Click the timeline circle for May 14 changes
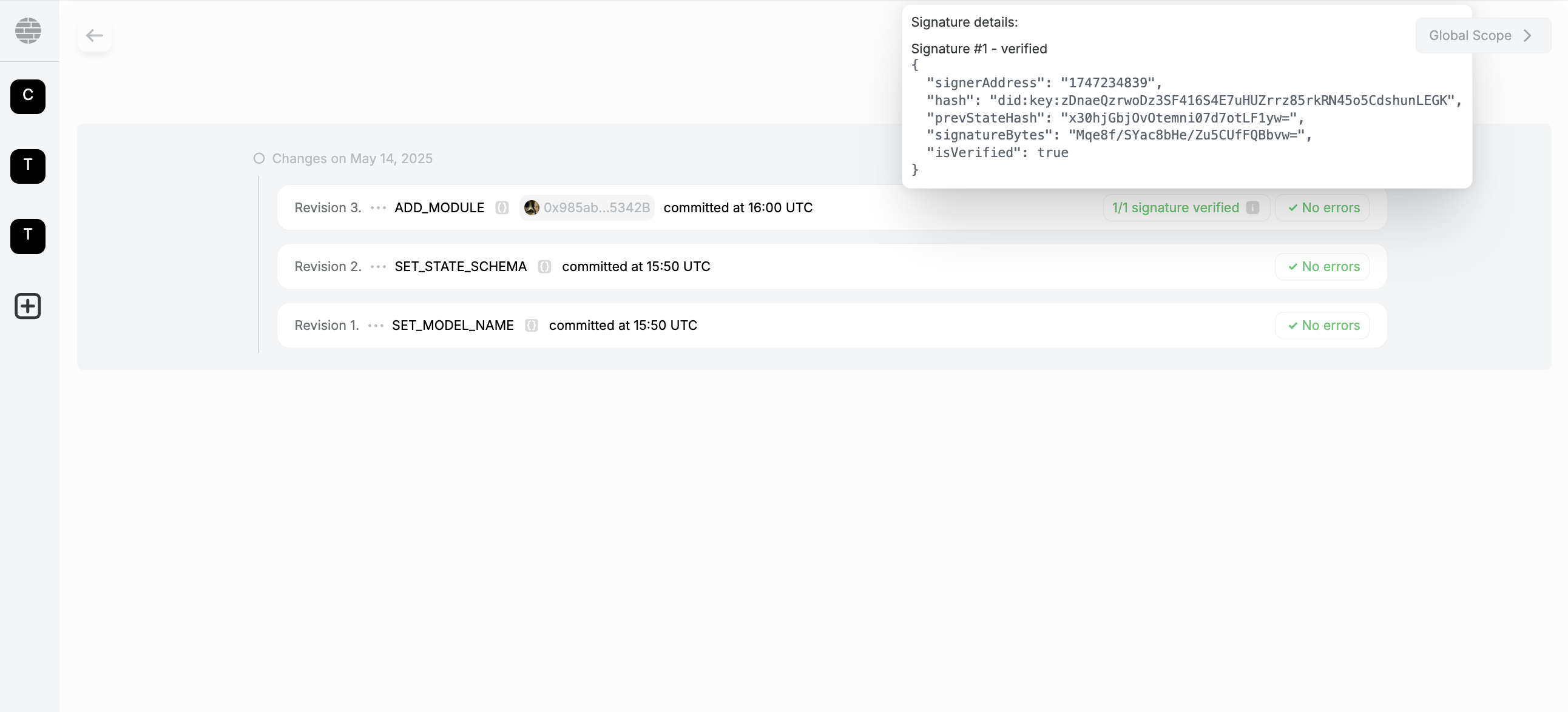This screenshot has height=712, width=1568. point(259,158)
